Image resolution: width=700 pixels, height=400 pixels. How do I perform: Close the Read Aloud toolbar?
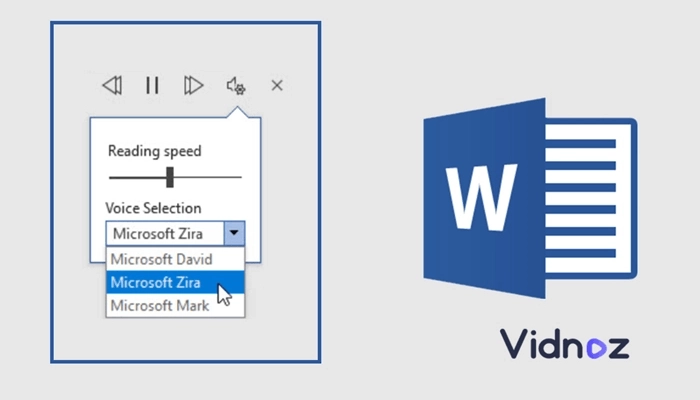pos(277,85)
